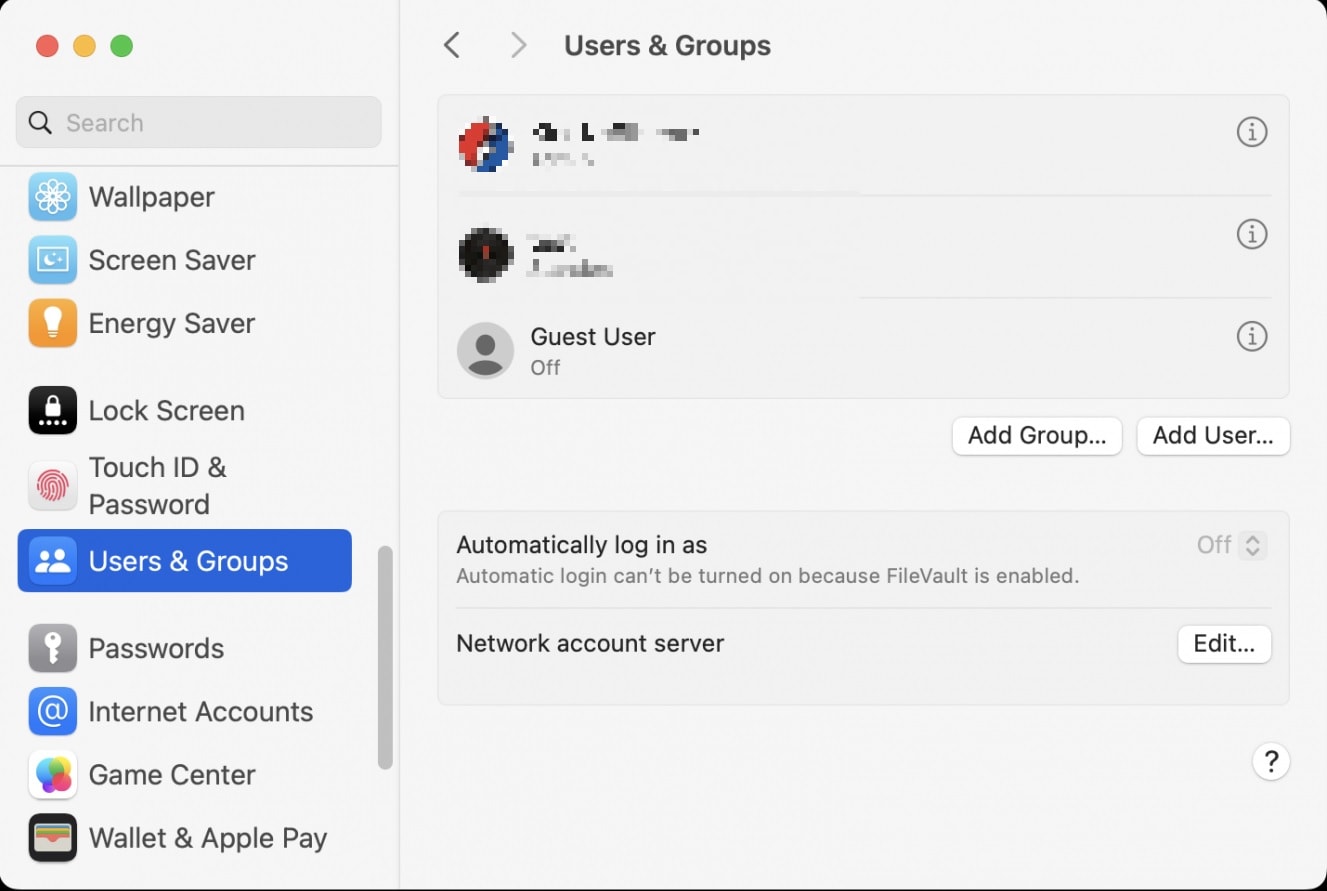Image resolution: width=1327 pixels, height=891 pixels.
Task: Open Passwords key icon in sidebar
Action: (52, 648)
